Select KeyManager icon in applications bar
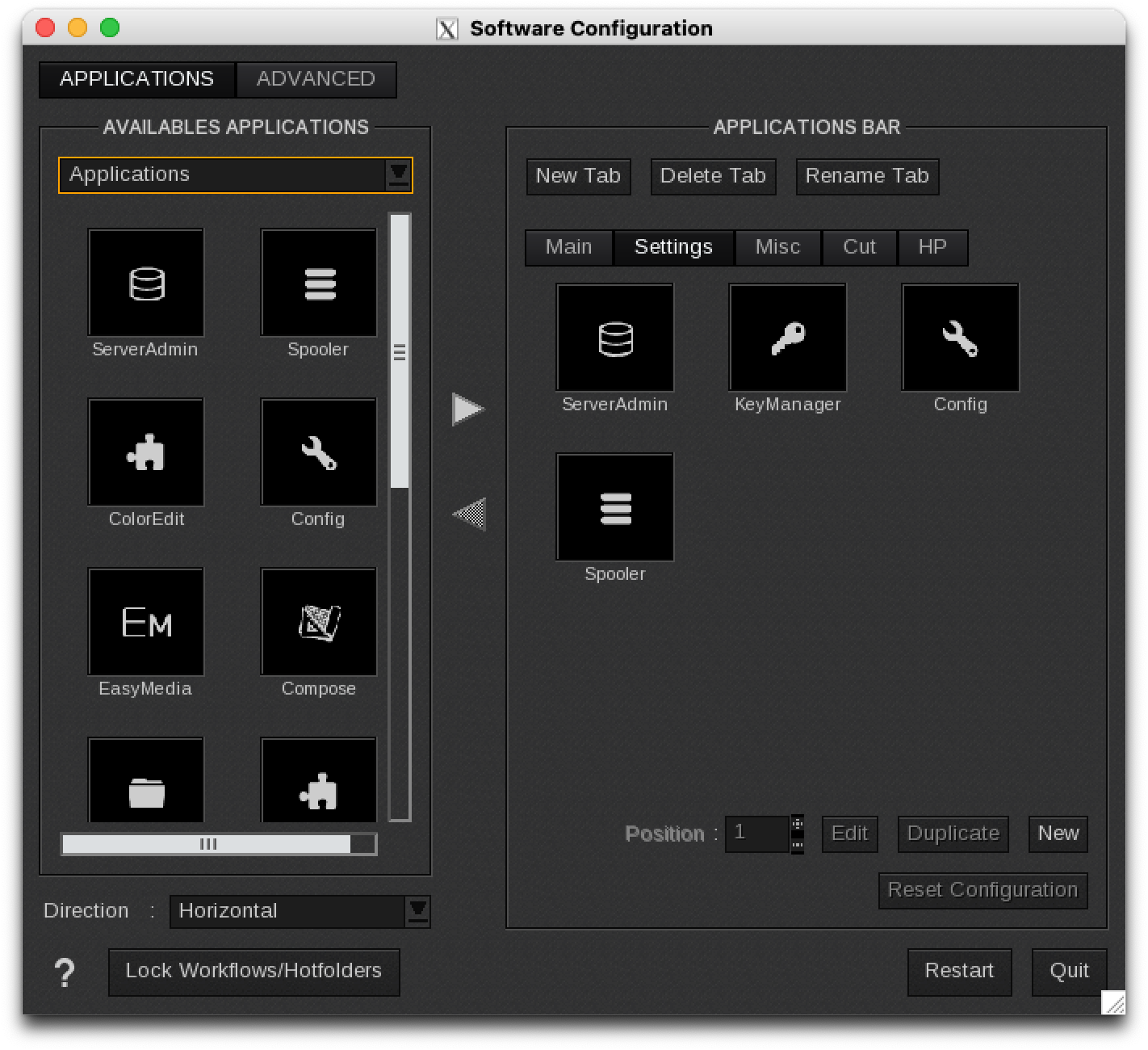Screen dimensions: 1148x1050 point(787,338)
